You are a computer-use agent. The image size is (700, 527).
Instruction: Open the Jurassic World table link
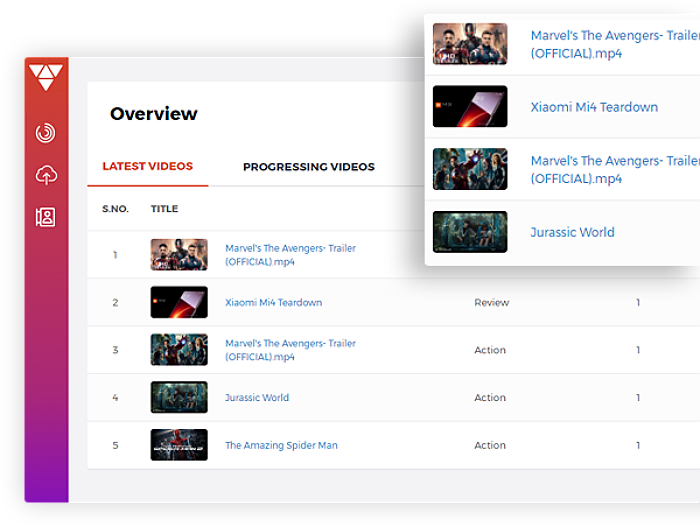point(257,397)
